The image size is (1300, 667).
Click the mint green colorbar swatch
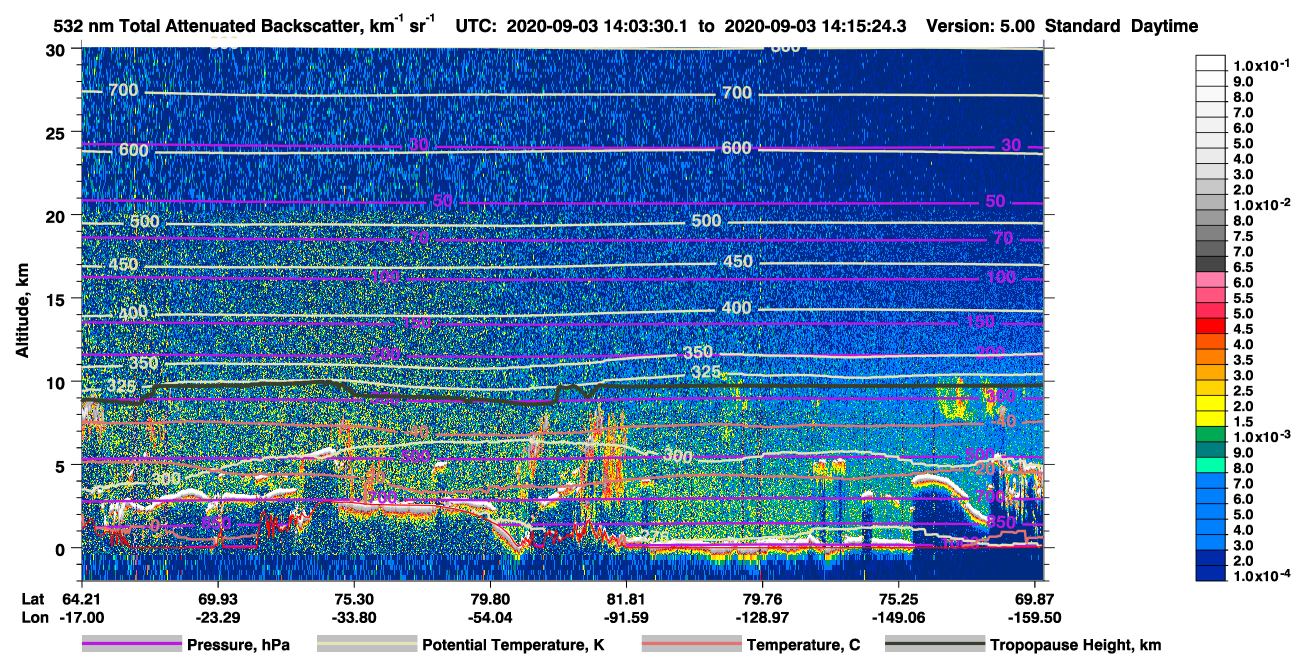1211,465
